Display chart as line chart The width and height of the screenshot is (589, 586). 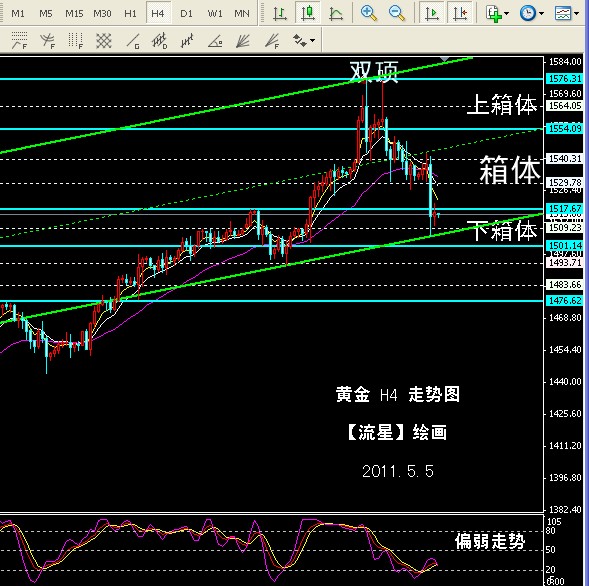336,14
